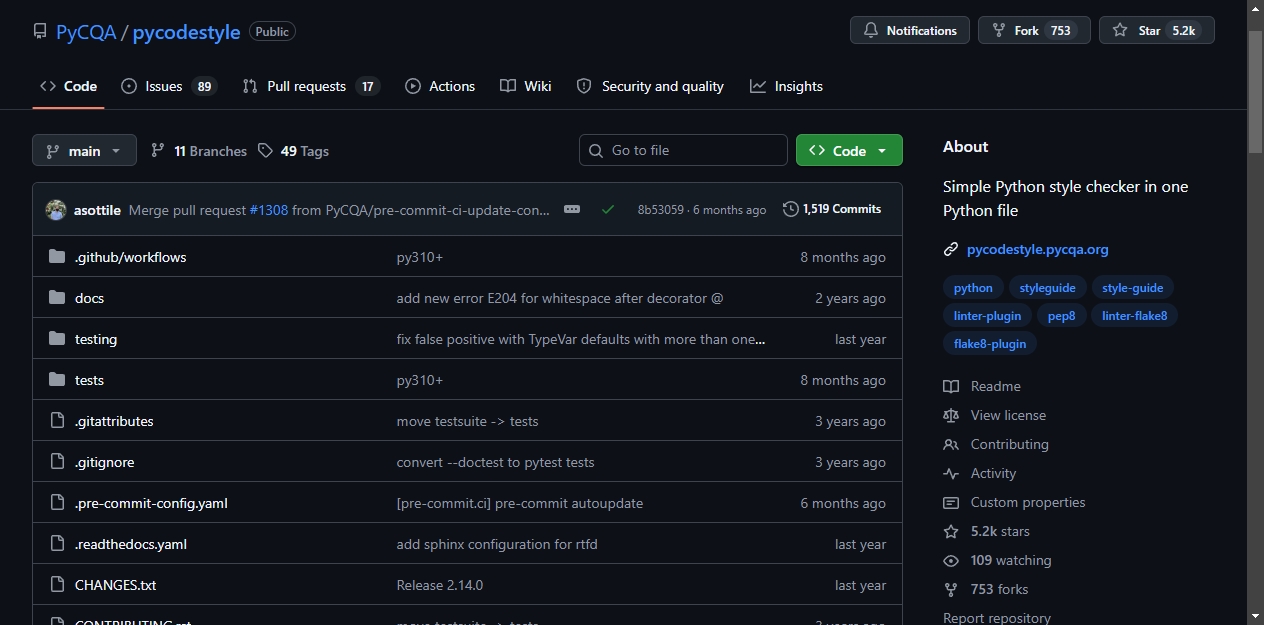Viewport: 1264px width, 625px height.
Task: Expand the green Code dropdown button
Action: click(849, 150)
